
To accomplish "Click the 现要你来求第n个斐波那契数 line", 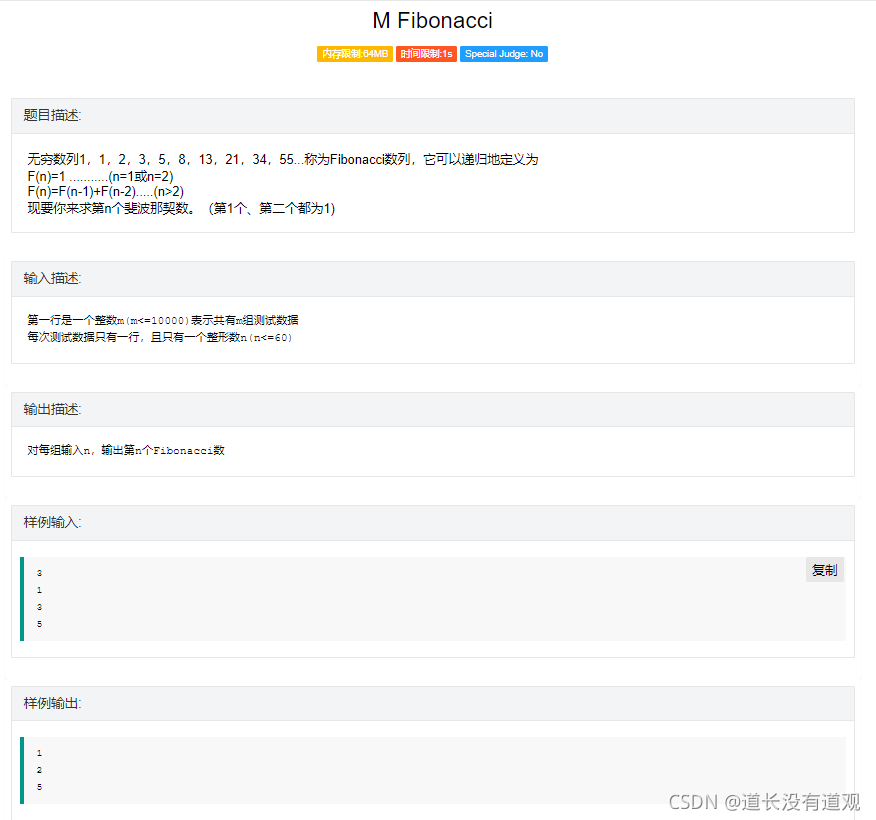I will [181, 208].
